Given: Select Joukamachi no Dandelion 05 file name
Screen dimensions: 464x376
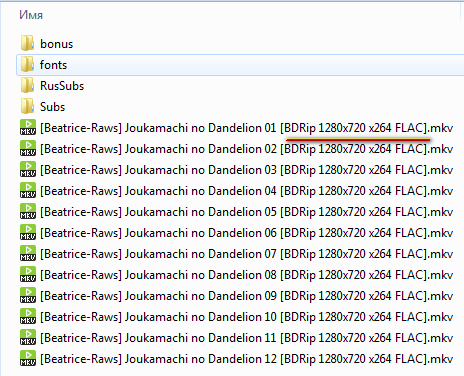Looking at the screenshot, I should (x=246, y=212).
